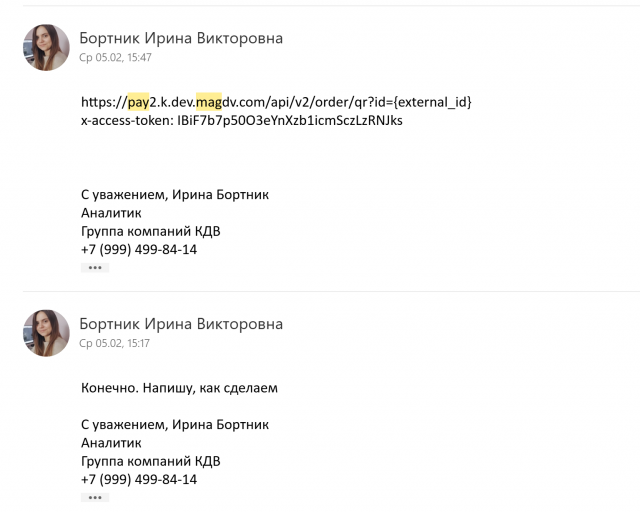640x512 pixels.
Task: Click the sender avatar on the 15:47 message
Action: [x=46, y=48]
